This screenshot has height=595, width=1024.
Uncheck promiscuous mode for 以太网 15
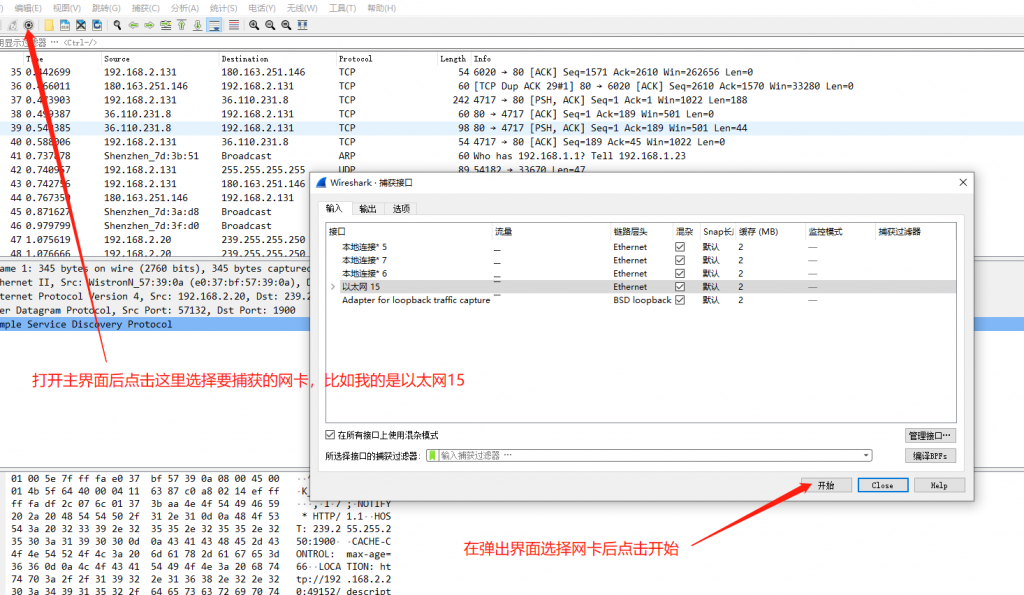[x=681, y=286]
